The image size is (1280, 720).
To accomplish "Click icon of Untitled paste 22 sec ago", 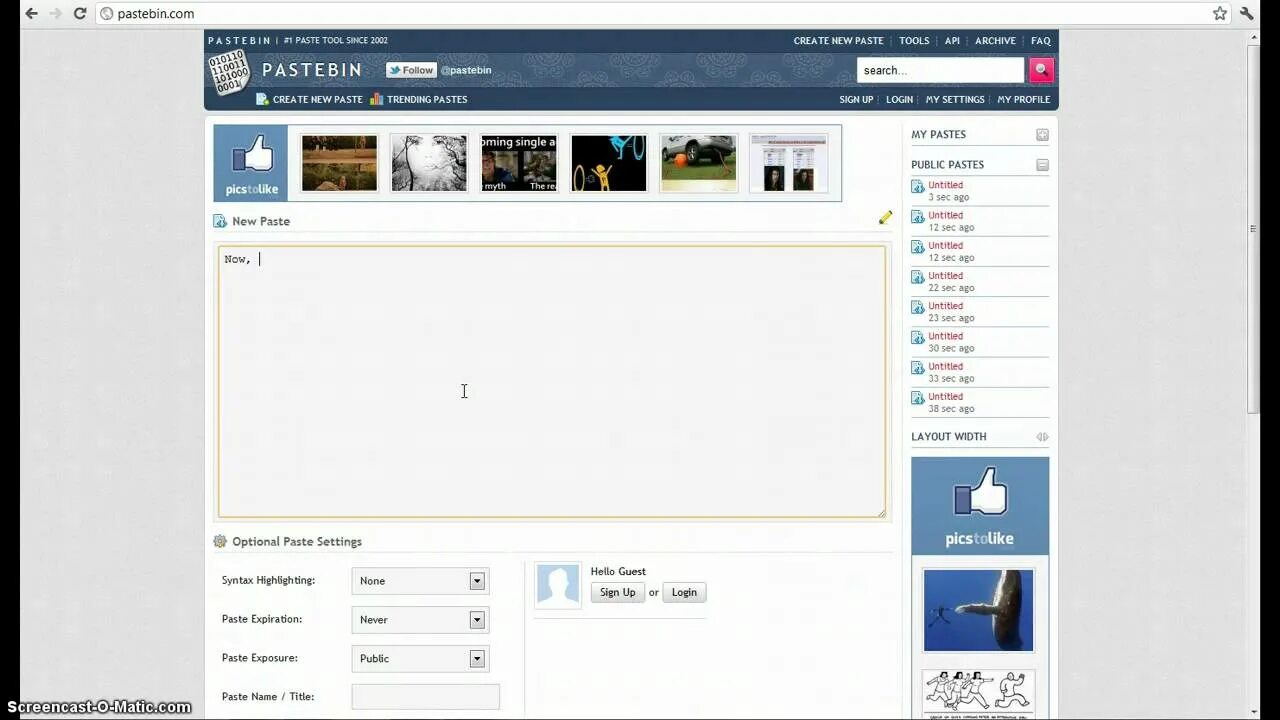I will click(x=917, y=277).
